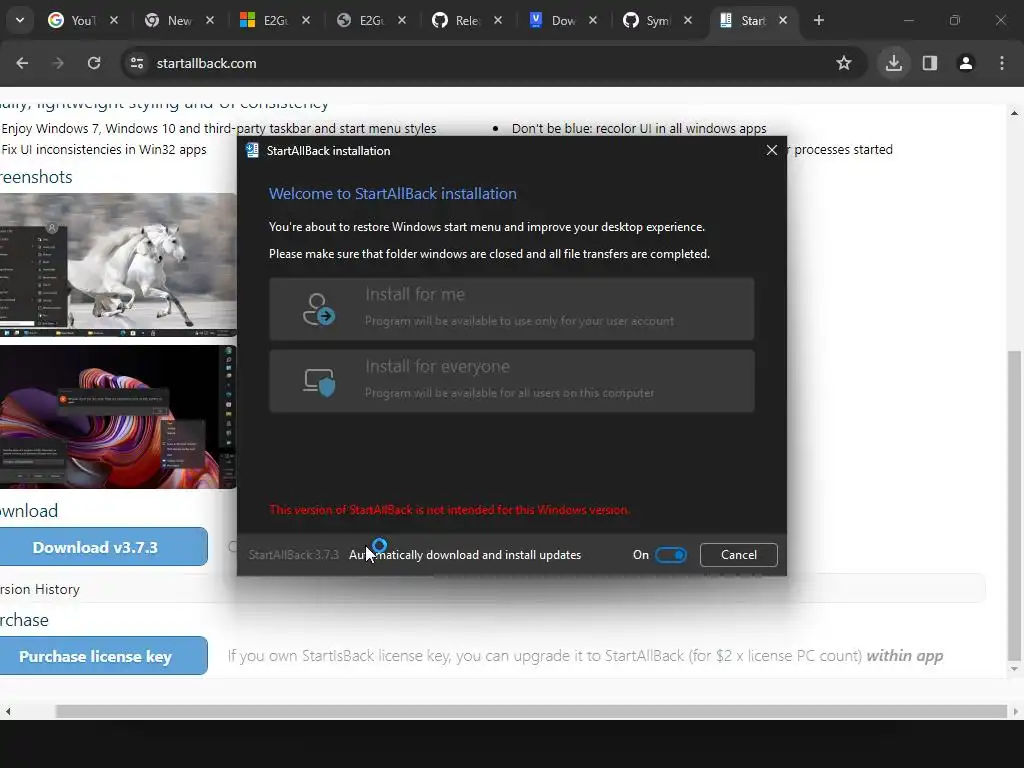Viewport: 1024px width, 768px height.
Task: Click the vertical scrollbar down arrow
Action: 1014,669
